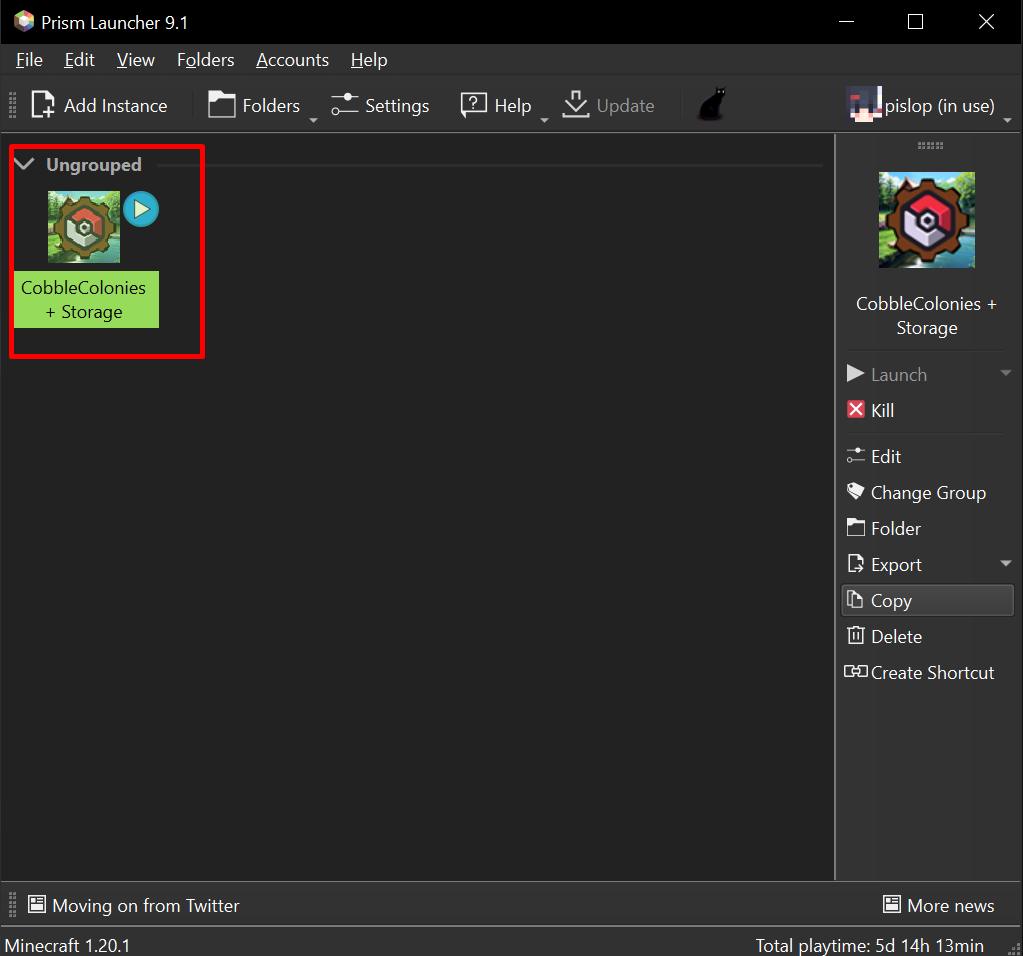
Task: Click the Create Shortcut icon
Action: (x=856, y=672)
